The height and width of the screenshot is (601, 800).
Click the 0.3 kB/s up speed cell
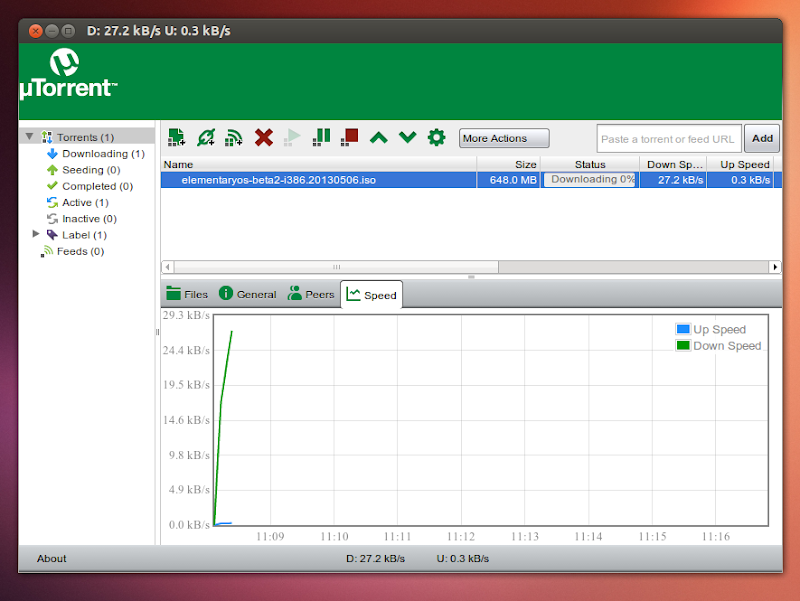(741, 180)
